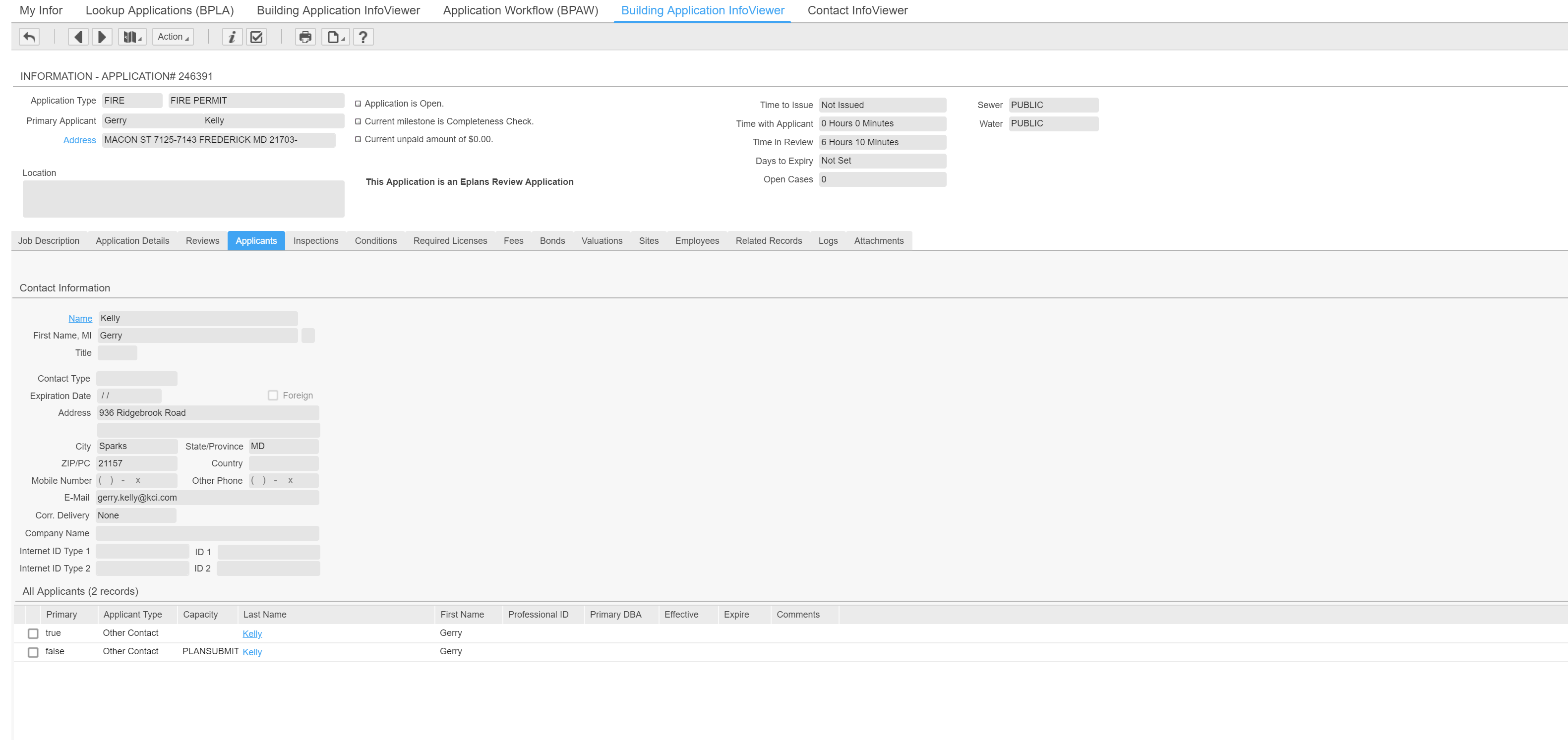This screenshot has height=740, width=1568.
Task: Open the Job Description tab
Action: point(49,241)
